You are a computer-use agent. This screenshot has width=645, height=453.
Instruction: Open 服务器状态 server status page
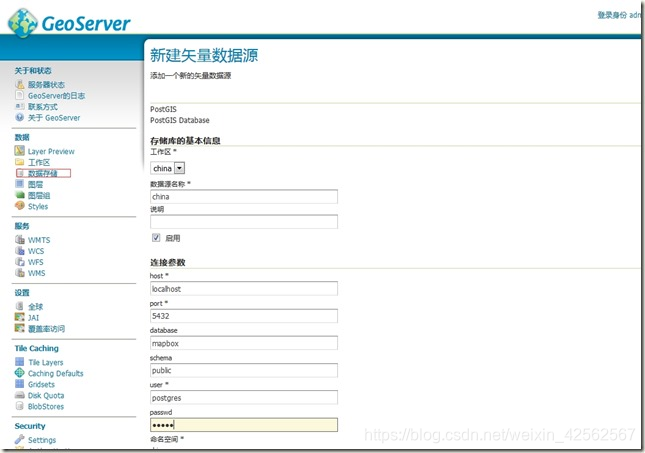[x=46, y=85]
